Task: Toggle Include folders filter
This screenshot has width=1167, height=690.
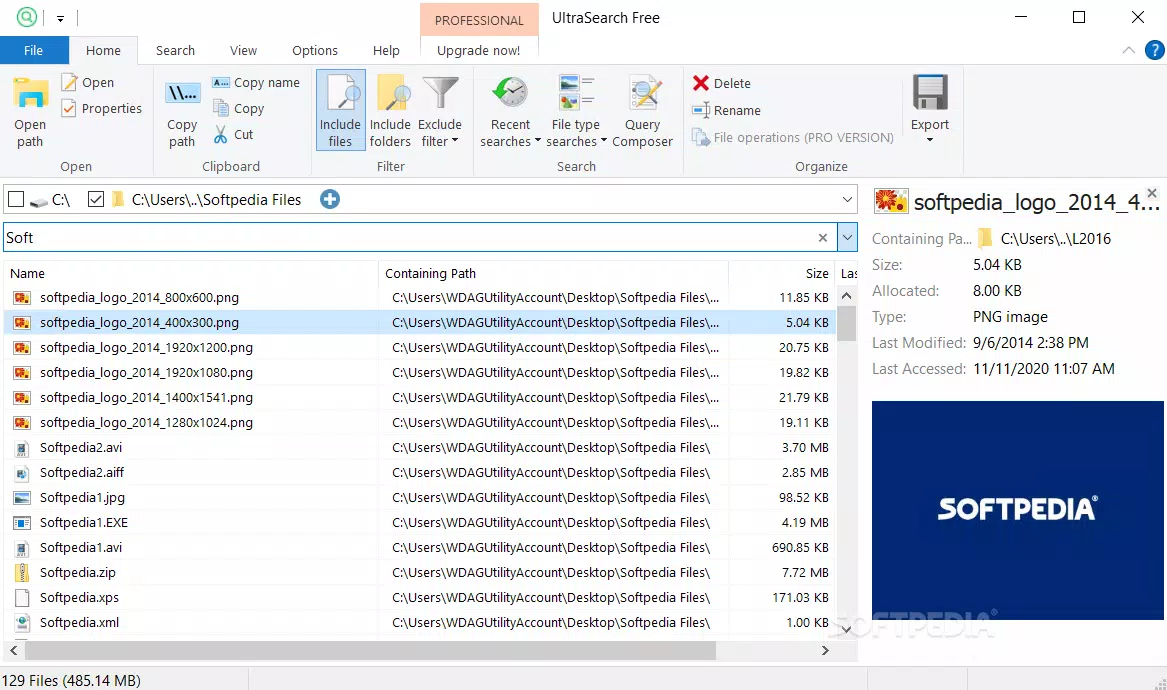Action: [390, 110]
